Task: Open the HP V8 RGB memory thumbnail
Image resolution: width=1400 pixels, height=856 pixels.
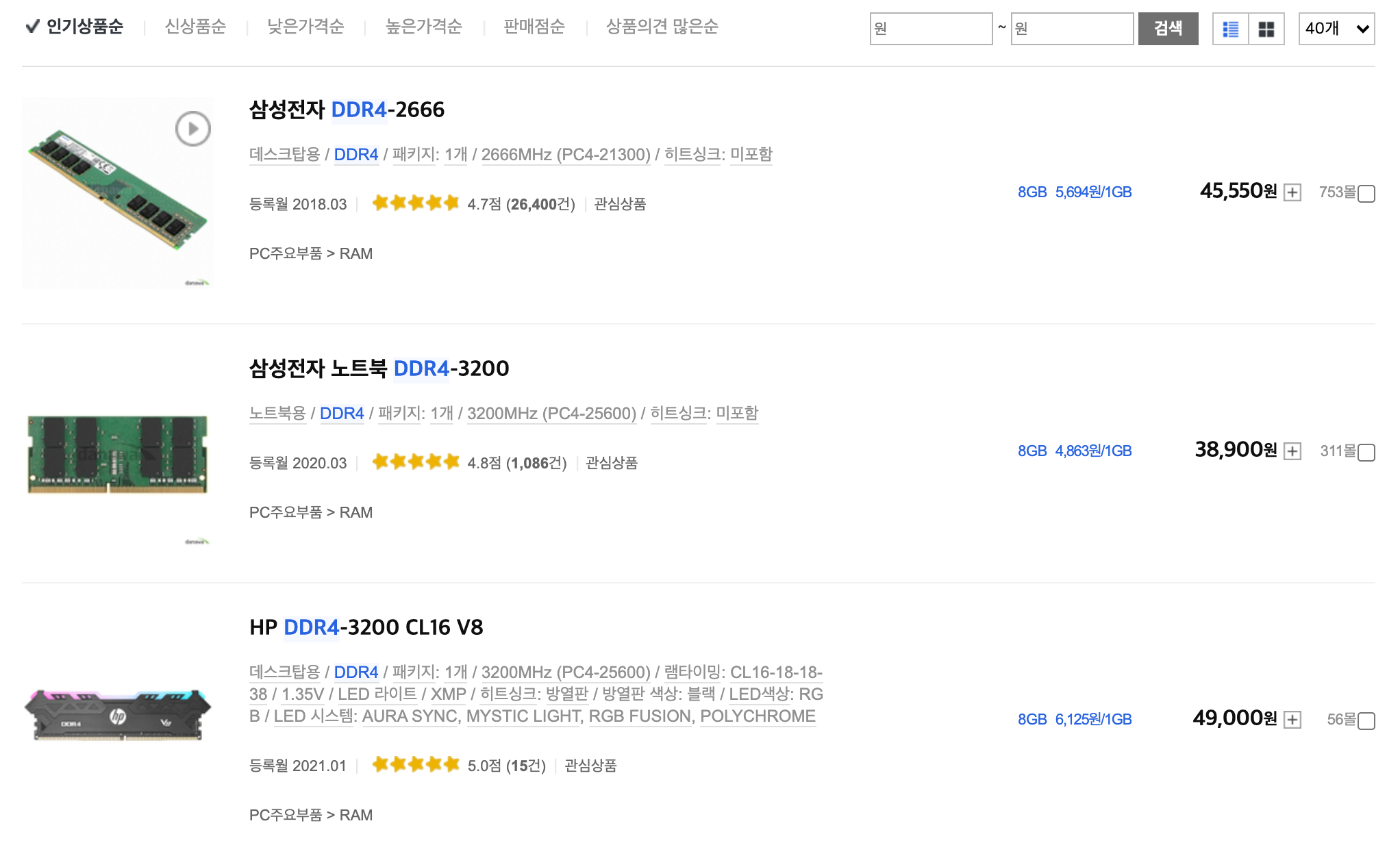Action: (x=118, y=716)
